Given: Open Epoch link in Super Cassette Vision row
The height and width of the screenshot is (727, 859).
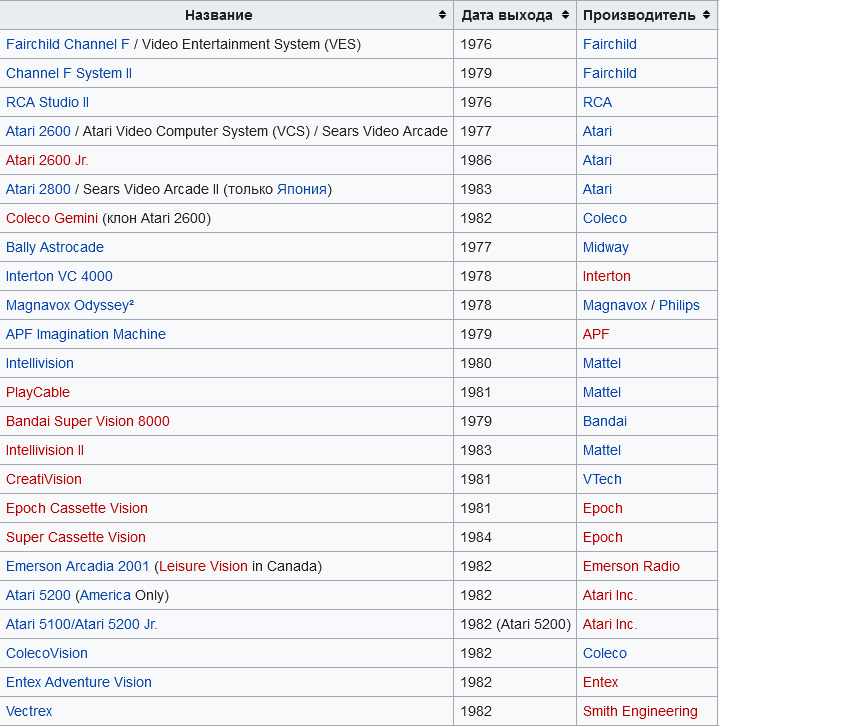Looking at the screenshot, I should (603, 537).
